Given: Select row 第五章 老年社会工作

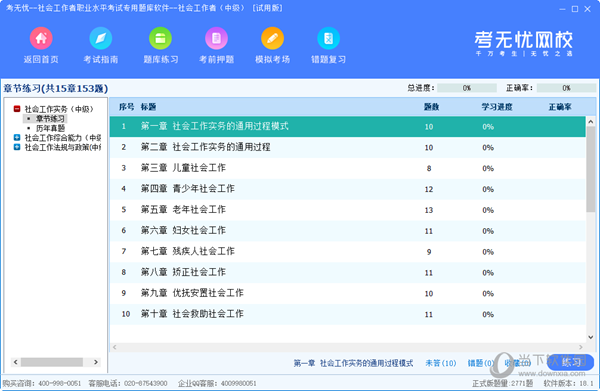Looking at the screenshot, I should pyautogui.click(x=347, y=210).
